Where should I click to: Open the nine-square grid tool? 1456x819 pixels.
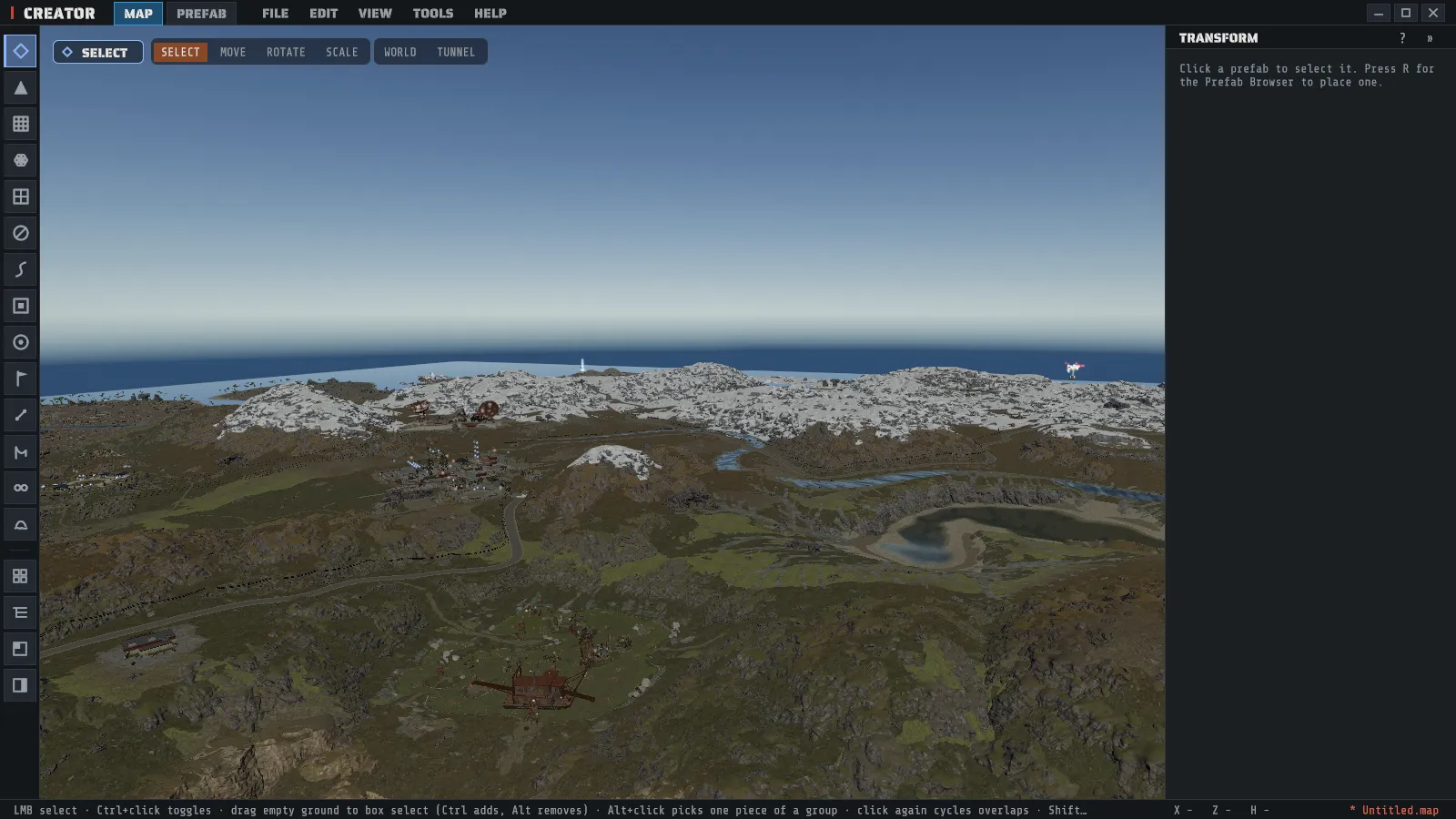coord(20,124)
